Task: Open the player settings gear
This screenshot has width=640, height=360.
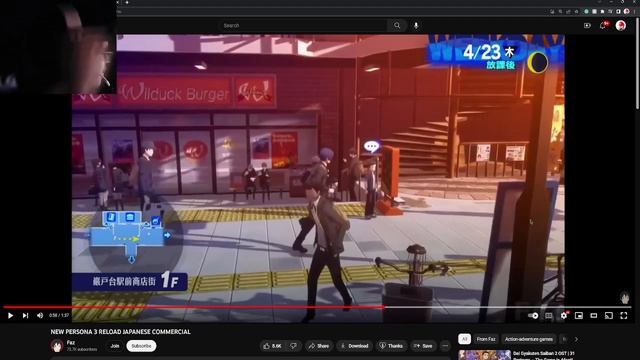Action: (564, 316)
